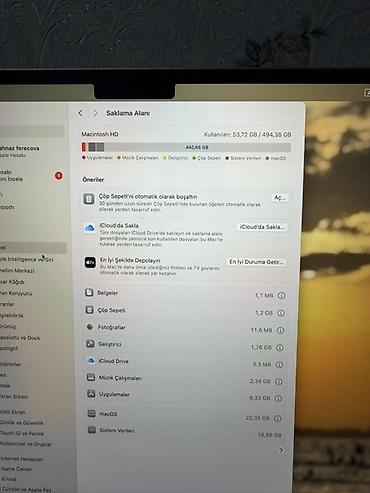Click the Belgeler document icon
The image size is (370, 493).
(x=89, y=292)
